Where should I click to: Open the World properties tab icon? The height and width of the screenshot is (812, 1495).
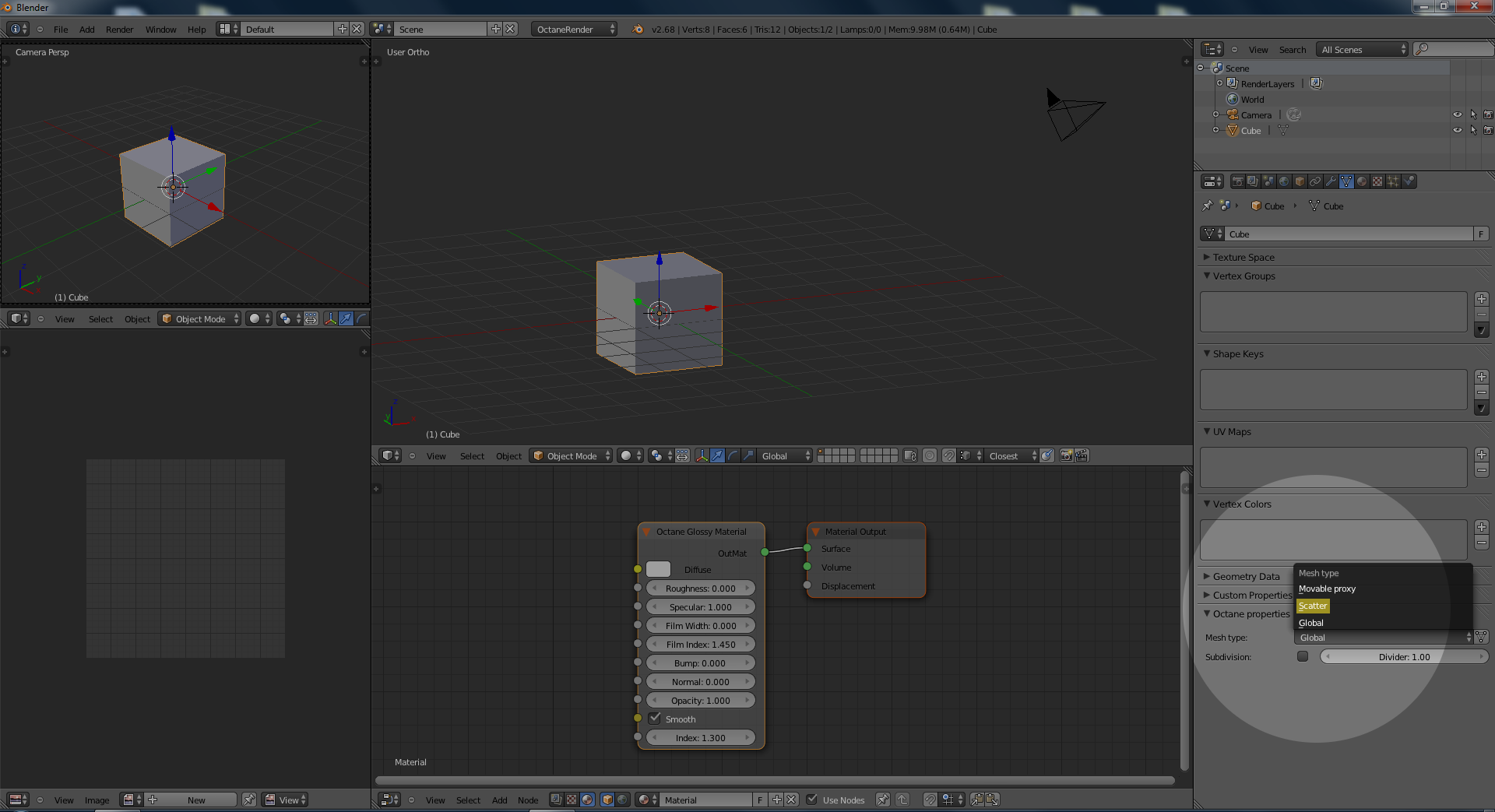pyautogui.click(x=1284, y=181)
